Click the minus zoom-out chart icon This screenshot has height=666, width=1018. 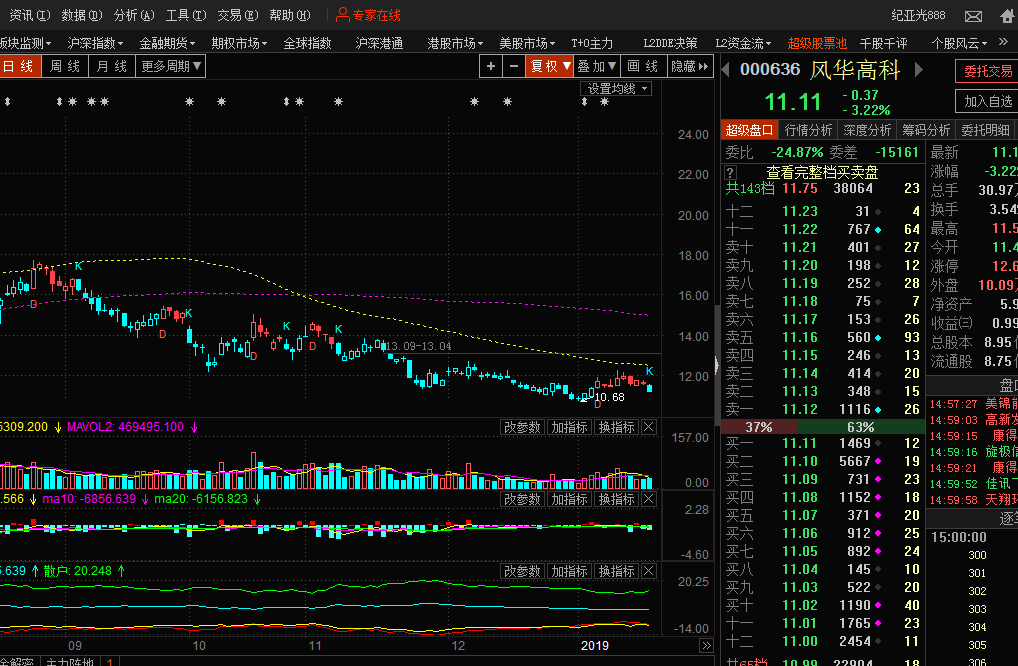tap(514, 66)
